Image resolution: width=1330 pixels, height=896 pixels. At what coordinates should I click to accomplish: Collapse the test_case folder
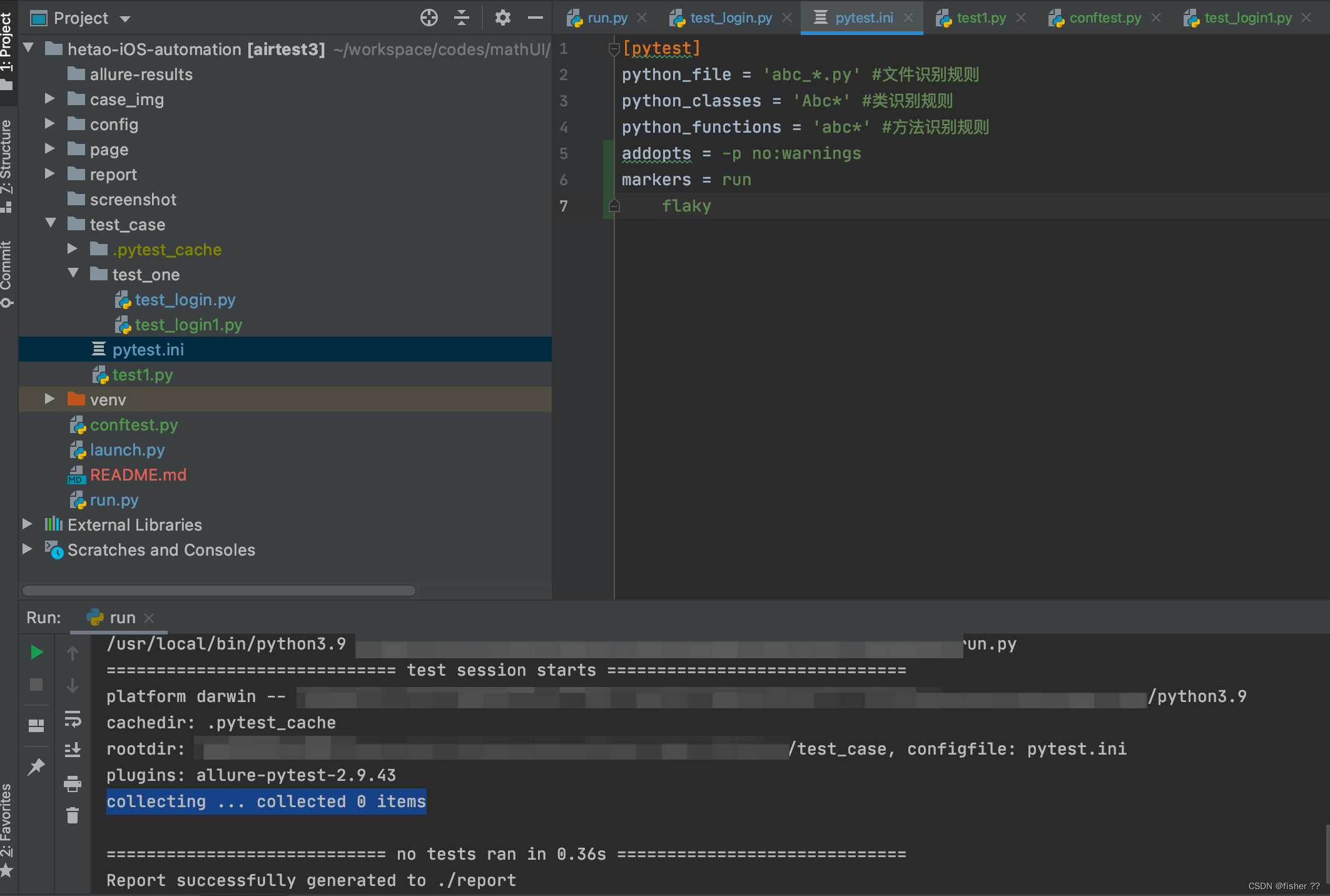(51, 223)
